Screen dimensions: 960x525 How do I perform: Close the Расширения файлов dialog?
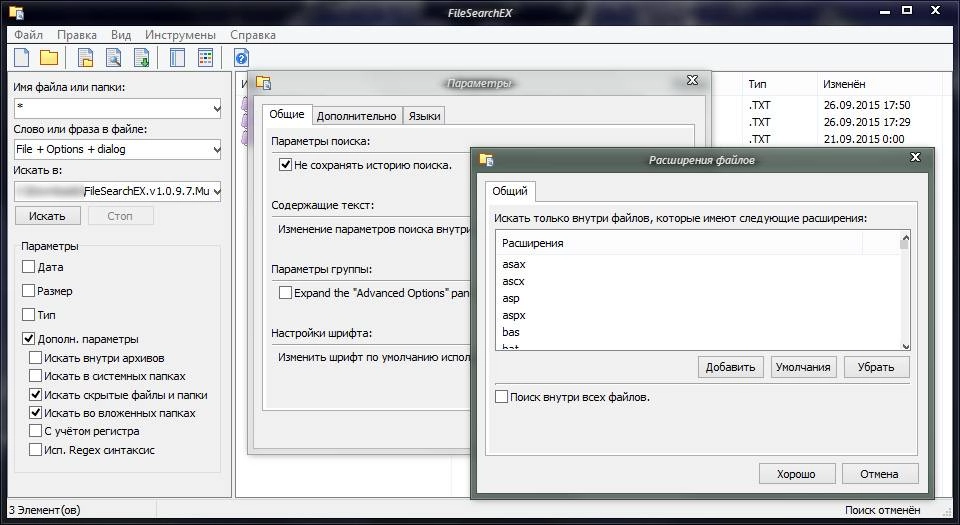tap(915, 157)
